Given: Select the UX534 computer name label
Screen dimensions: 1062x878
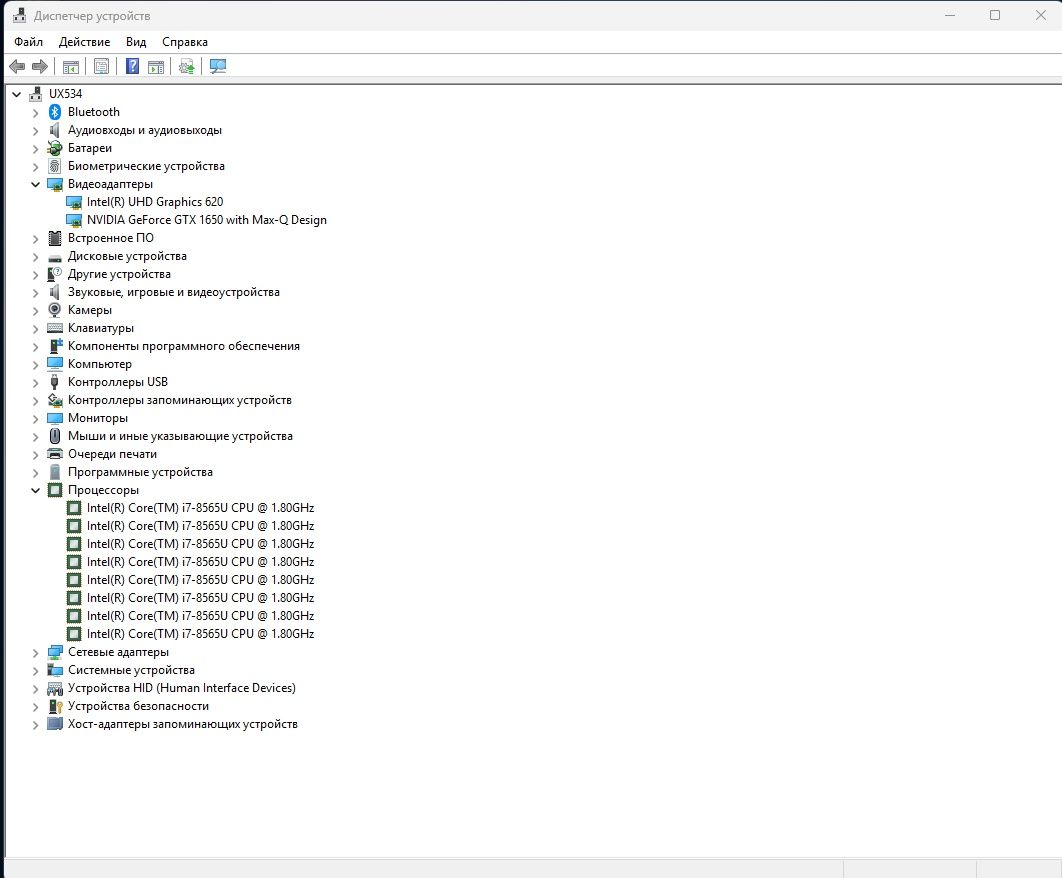Looking at the screenshot, I should coord(65,94).
